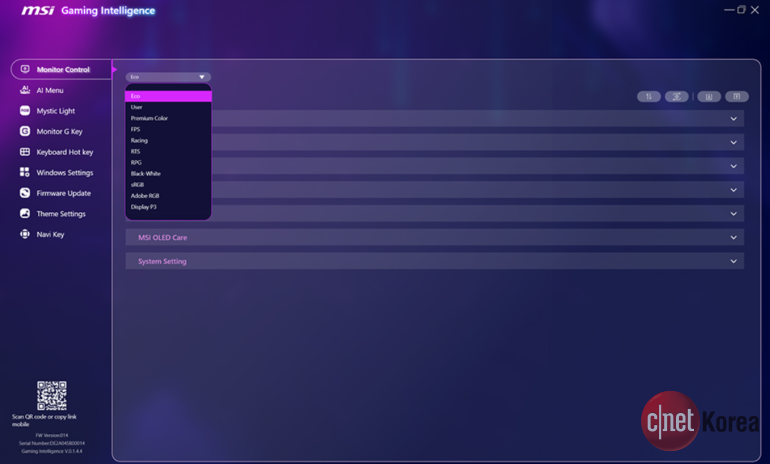Image resolution: width=770 pixels, height=464 pixels.
Task: Open AI Menu from the sidebar icon
Action: [x=25, y=90]
